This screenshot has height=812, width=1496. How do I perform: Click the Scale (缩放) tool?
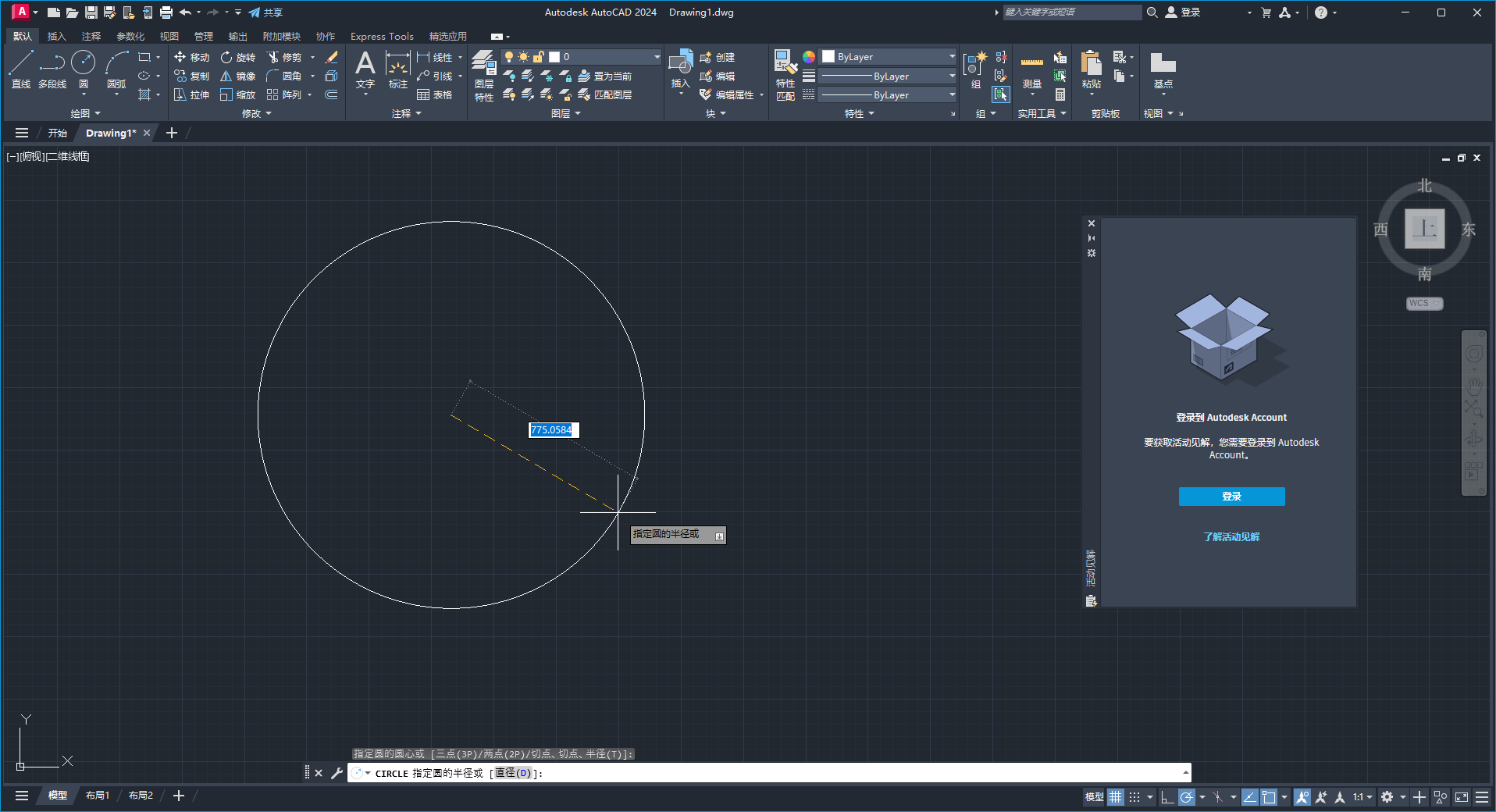click(x=238, y=94)
